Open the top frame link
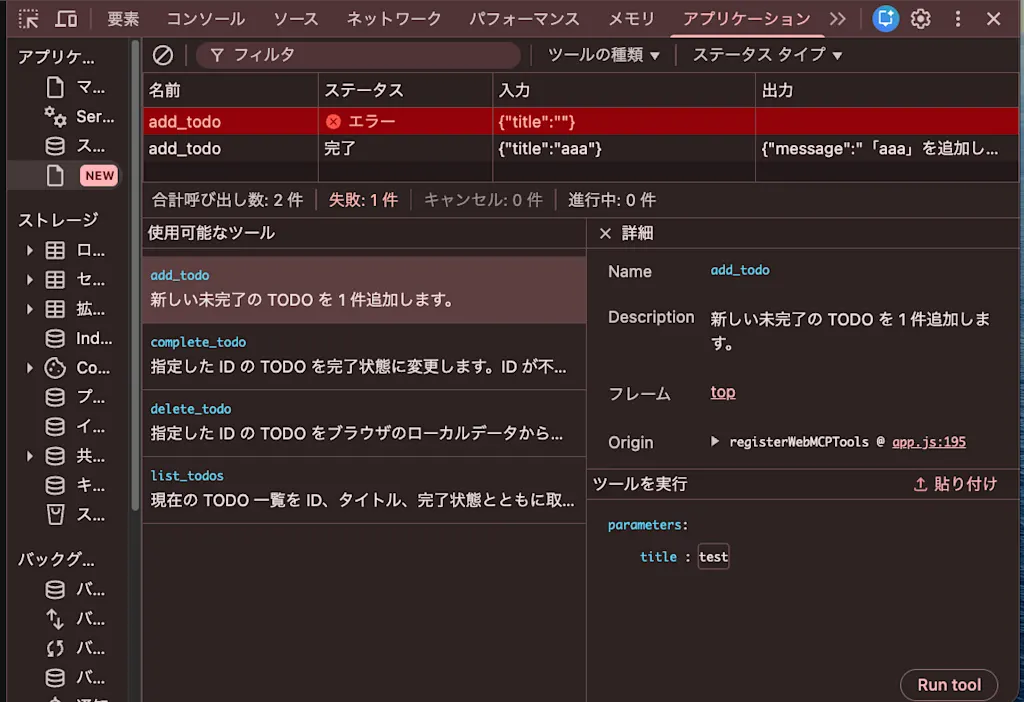 pyautogui.click(x=722, y=392)
